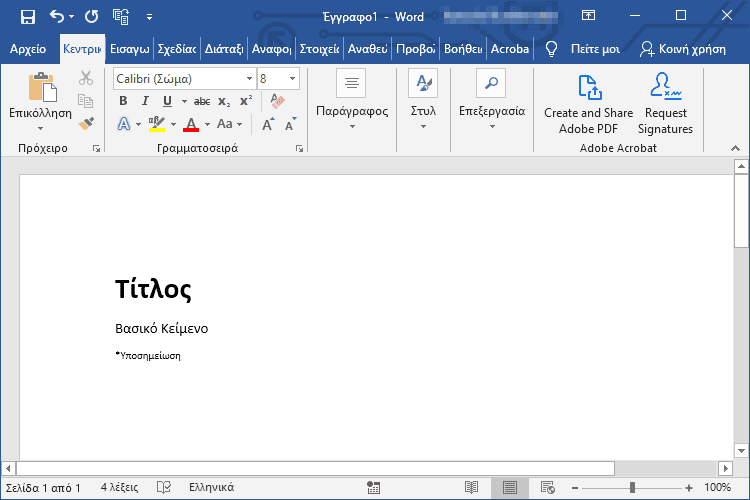Click the Save icon in title bar
750x500 pixels.
click(x=27, y=16)
